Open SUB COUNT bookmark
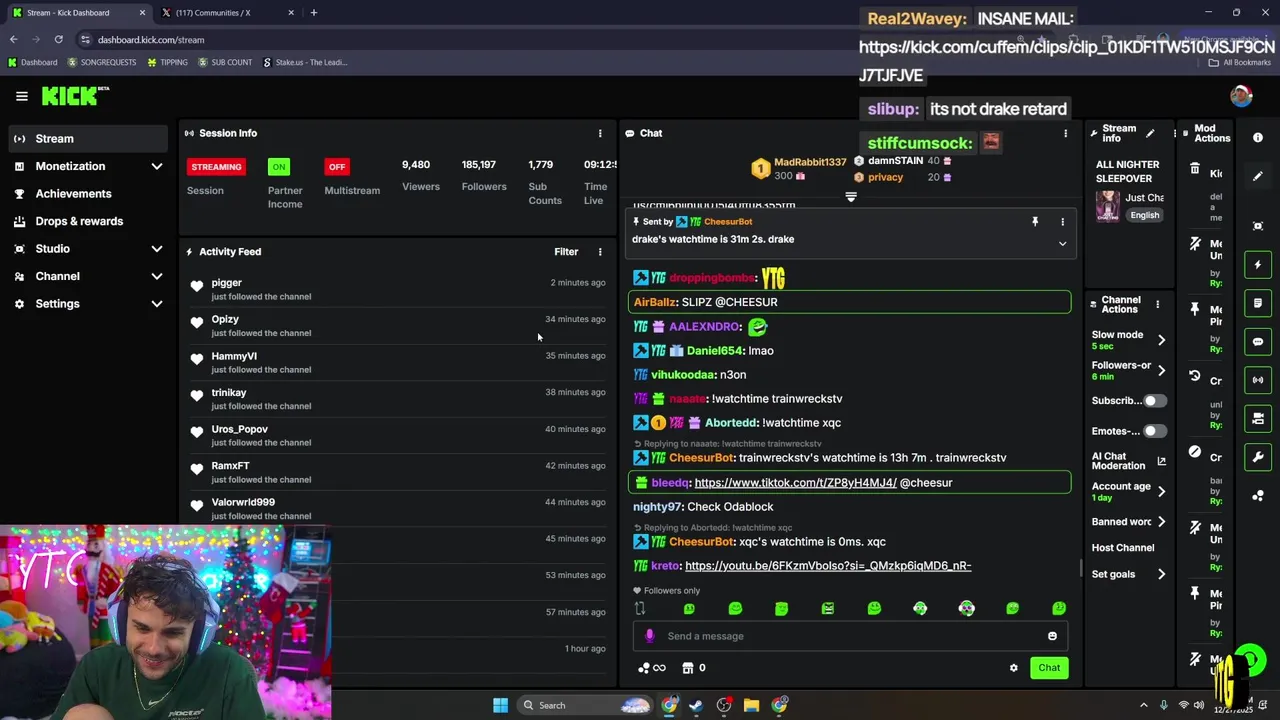Screen dimensions: 1280x720 (225, 62)
